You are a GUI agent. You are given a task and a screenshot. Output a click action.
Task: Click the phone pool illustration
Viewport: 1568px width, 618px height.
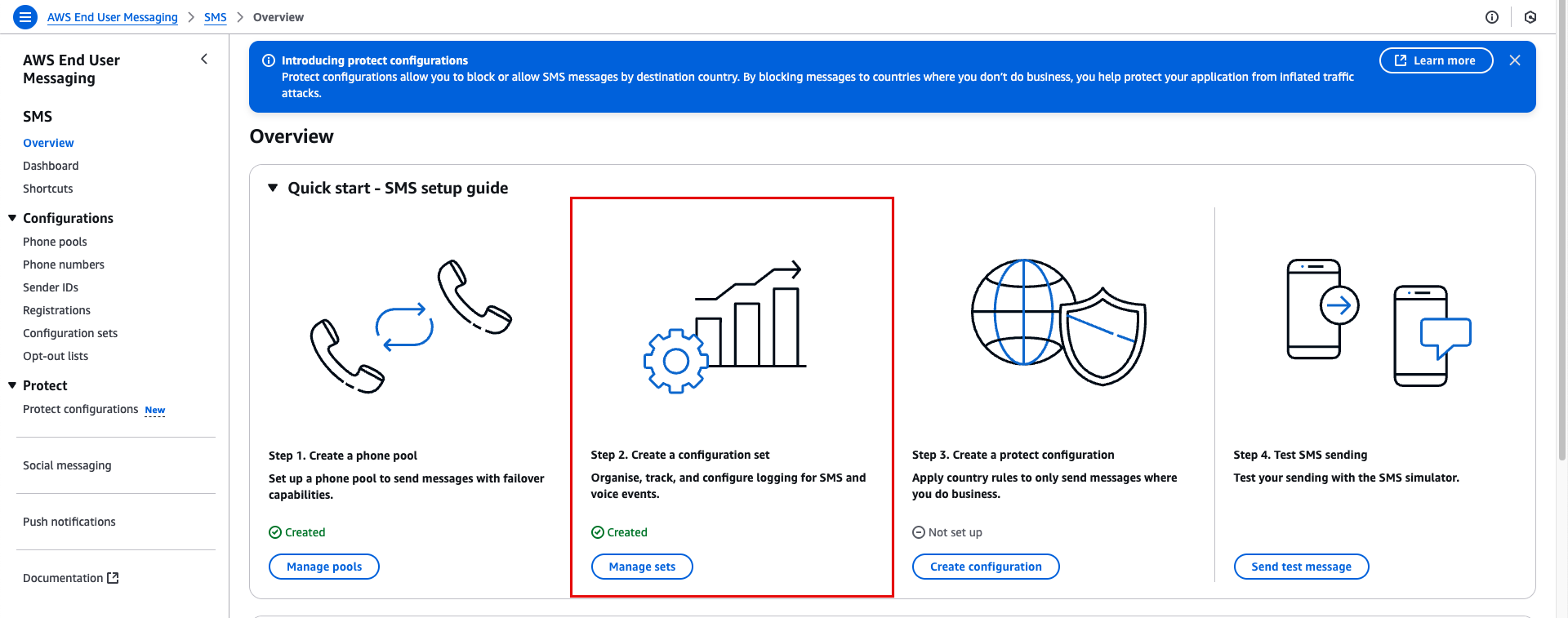(411, 327)
